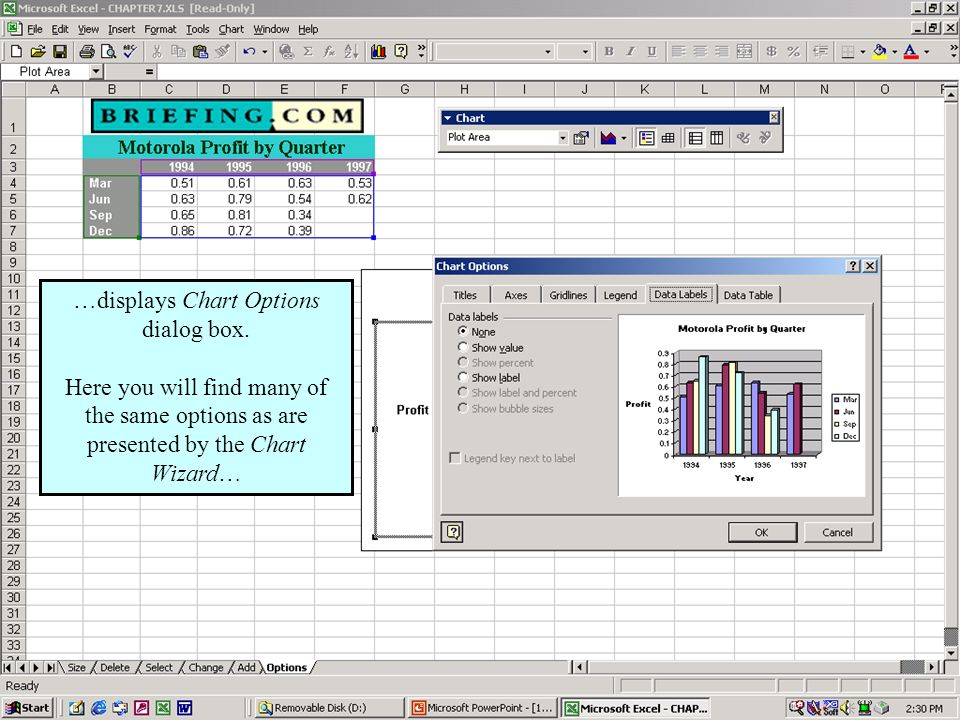Click the Office Assistant help icon
This screenshot has width=960, height=720.
click(x=401, y=51)
